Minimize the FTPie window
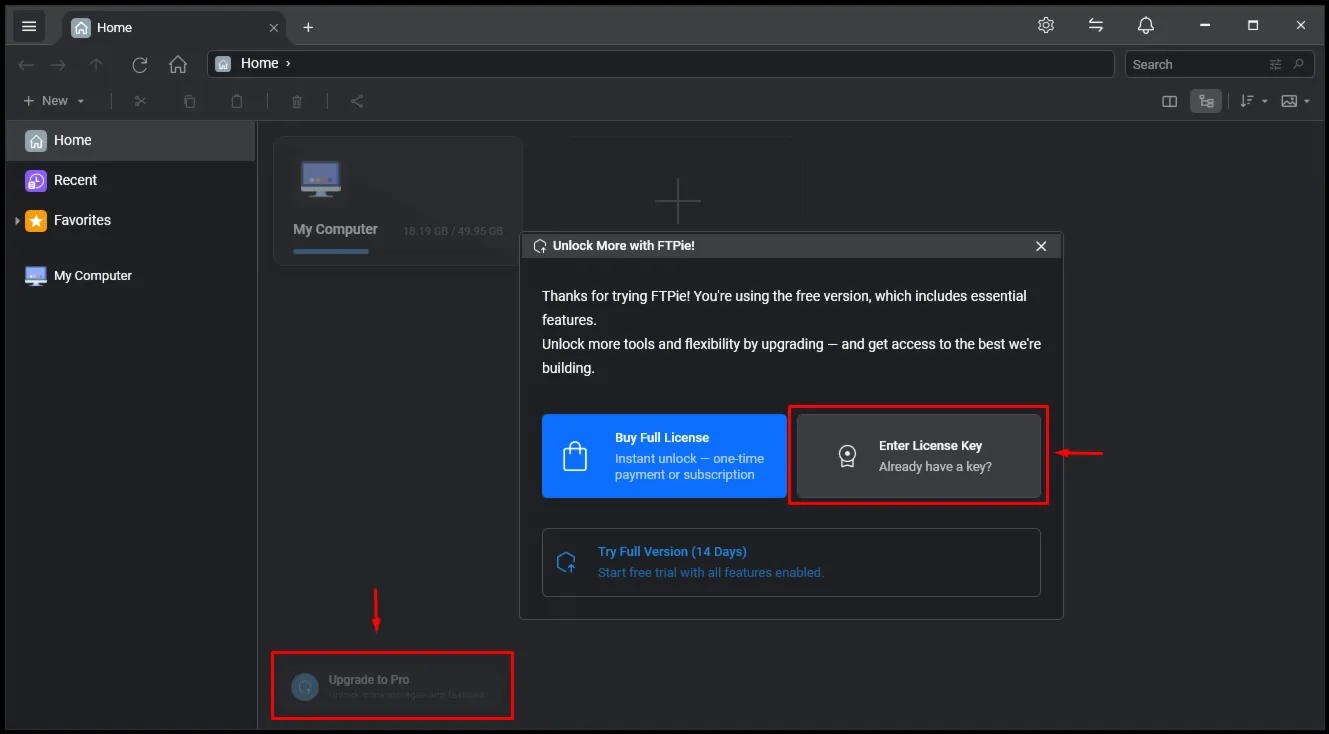The image size is (1329, 734). (1205, 26)
